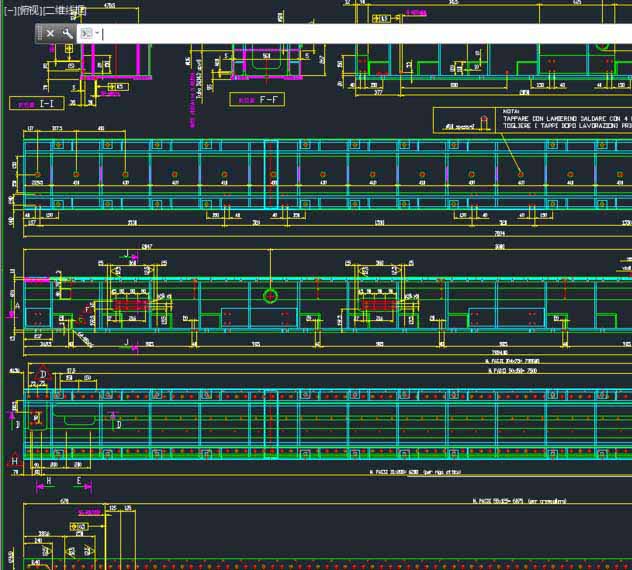Pick the green circle with red crosshair

pos(270,296)
